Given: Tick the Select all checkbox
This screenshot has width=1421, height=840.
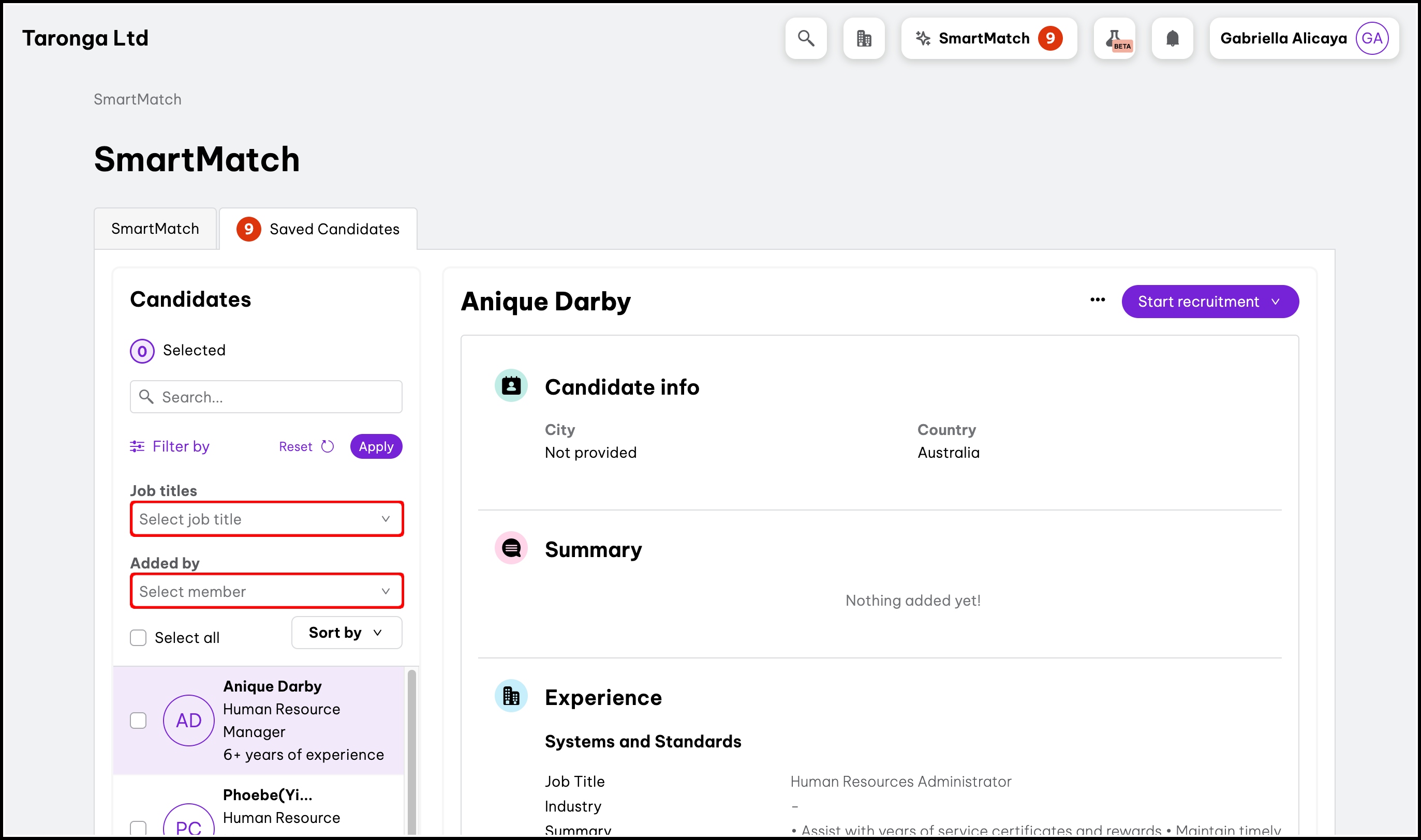Looking at the screenshot, I should pyautogui.click(x=138, y=638).
